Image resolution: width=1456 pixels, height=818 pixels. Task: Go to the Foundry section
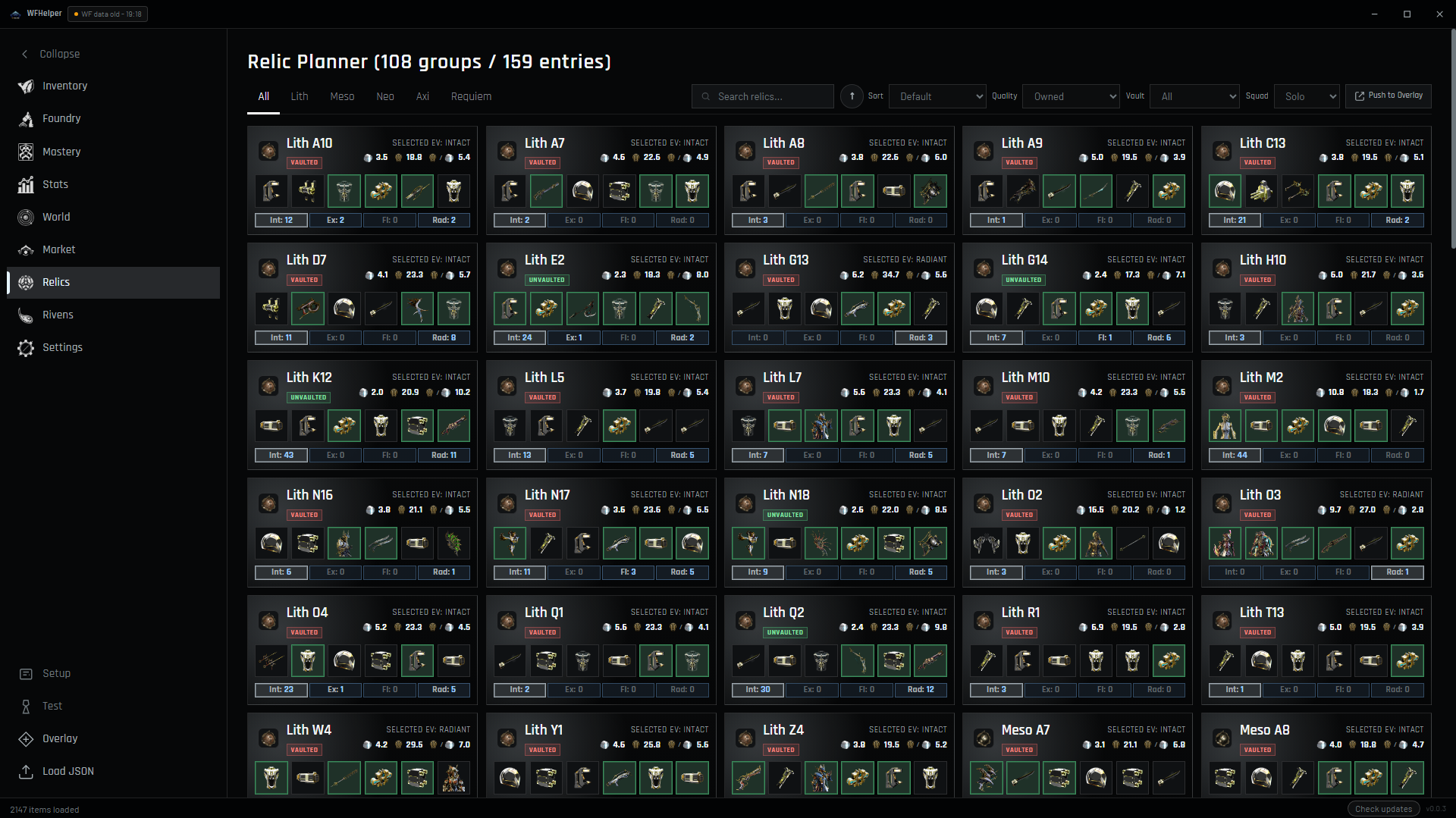point(113,119)
